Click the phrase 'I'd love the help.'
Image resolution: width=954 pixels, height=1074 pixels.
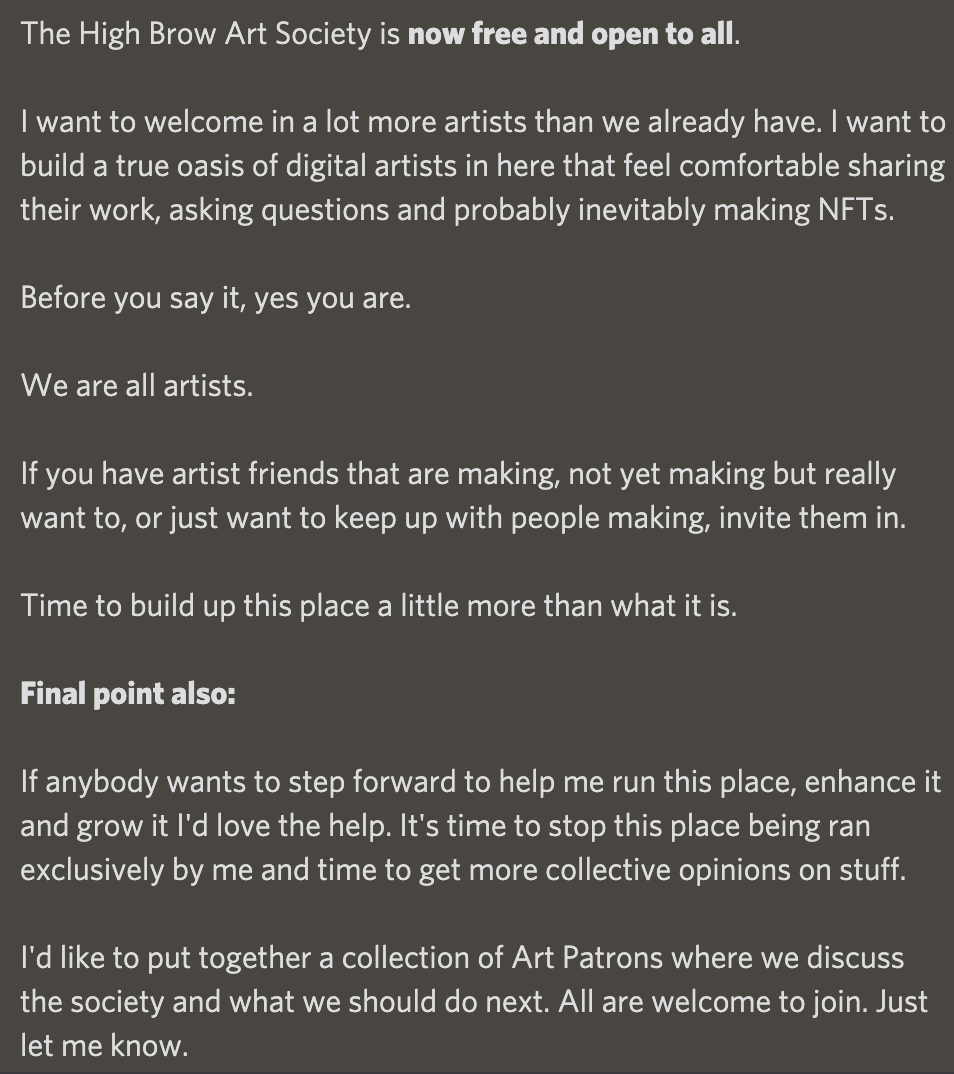(x=284, y=826)
